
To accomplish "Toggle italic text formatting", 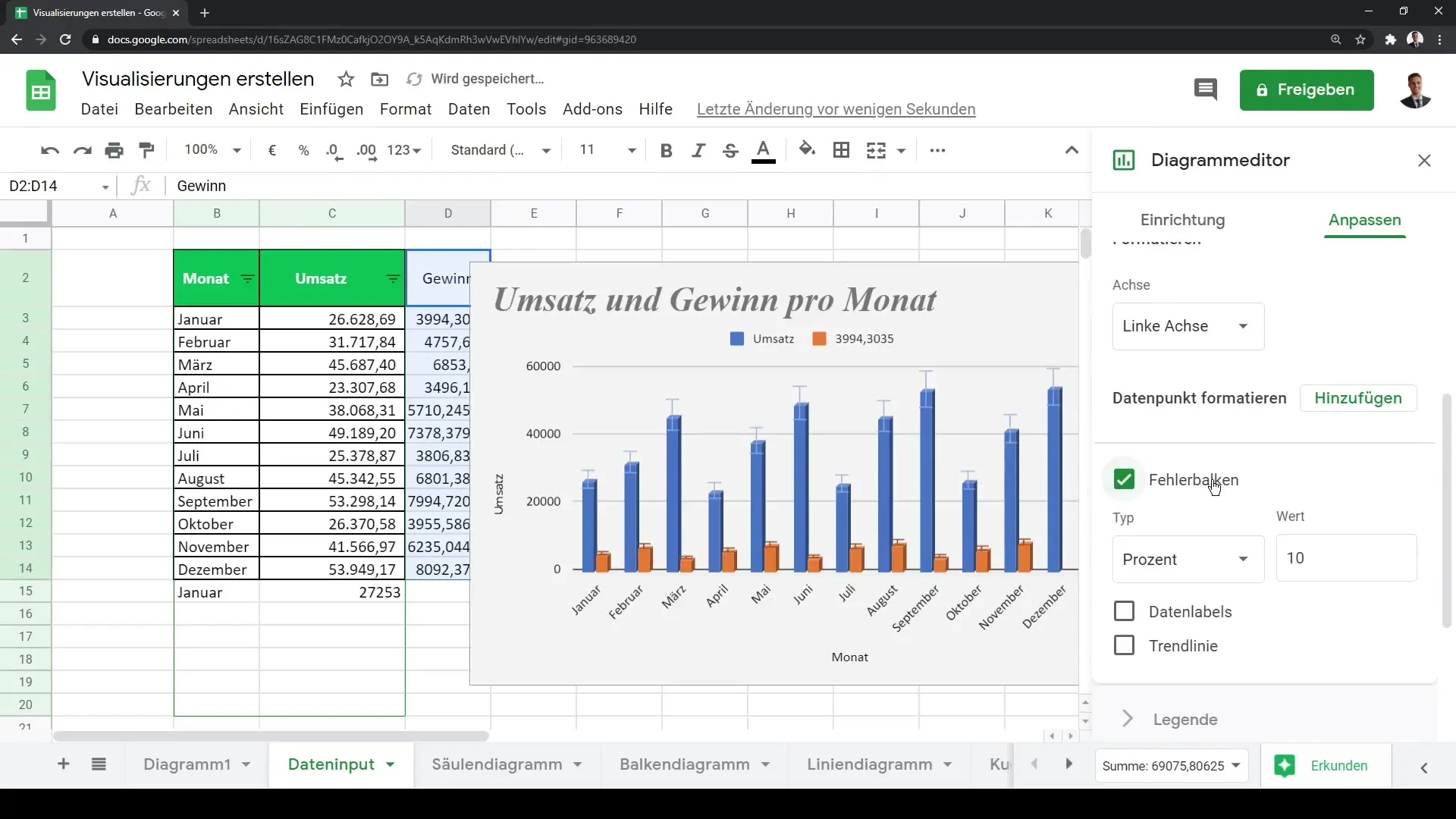I will pos(698,150).
